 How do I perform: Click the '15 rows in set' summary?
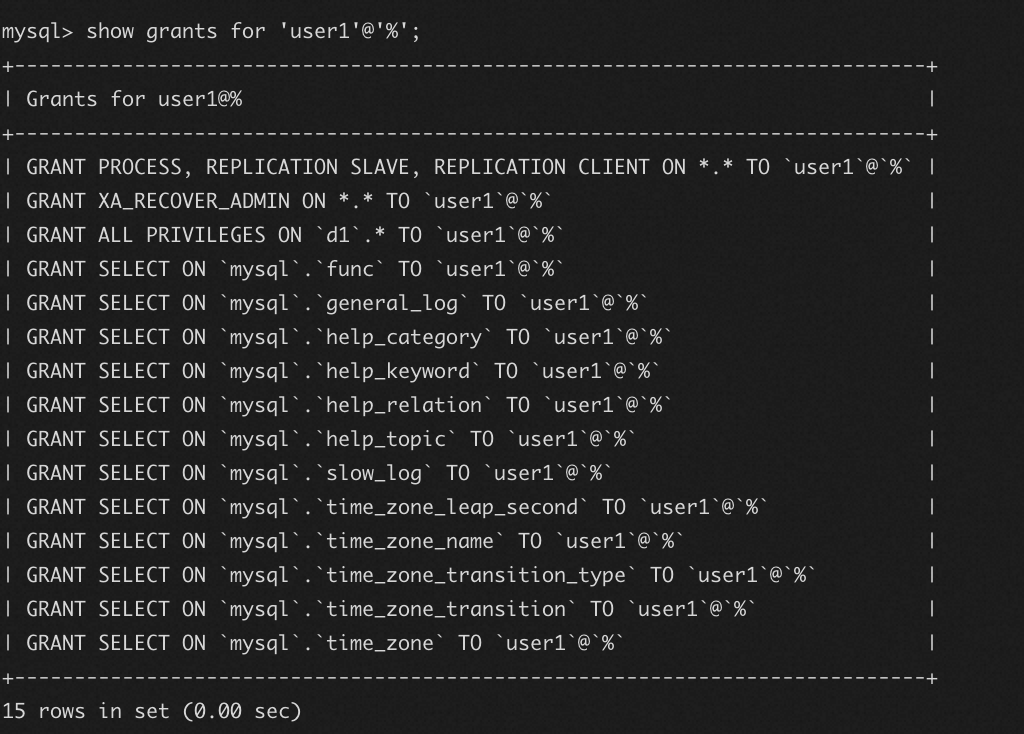pos(151,711)
